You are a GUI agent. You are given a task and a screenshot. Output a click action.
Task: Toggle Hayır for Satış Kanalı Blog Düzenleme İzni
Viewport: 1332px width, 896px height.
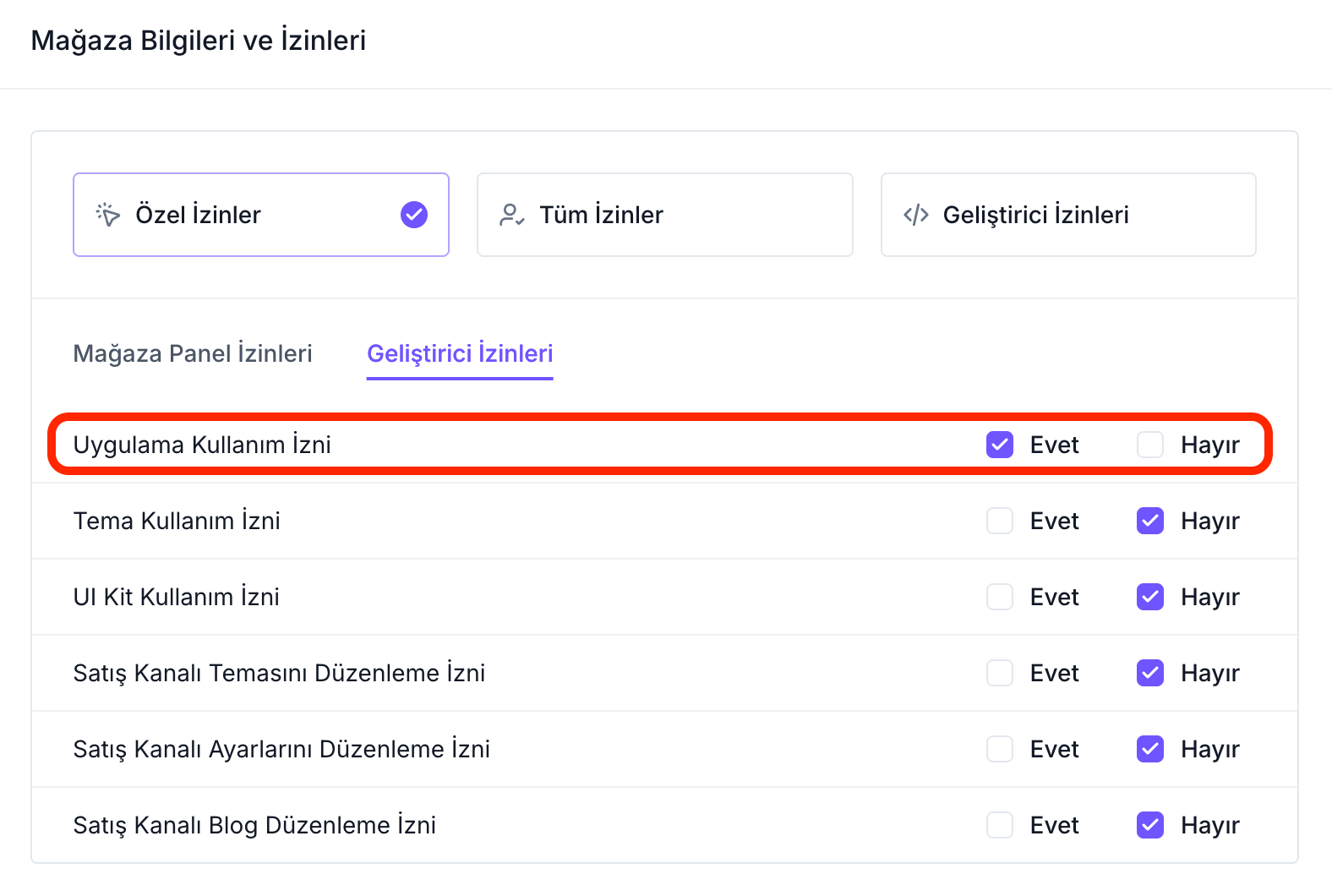click(1150, 825)
